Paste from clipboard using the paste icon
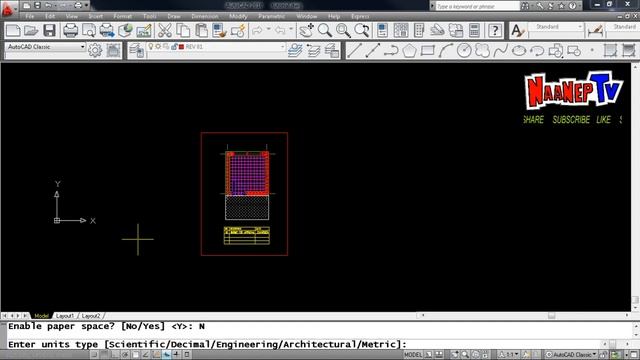 (201, 31)
